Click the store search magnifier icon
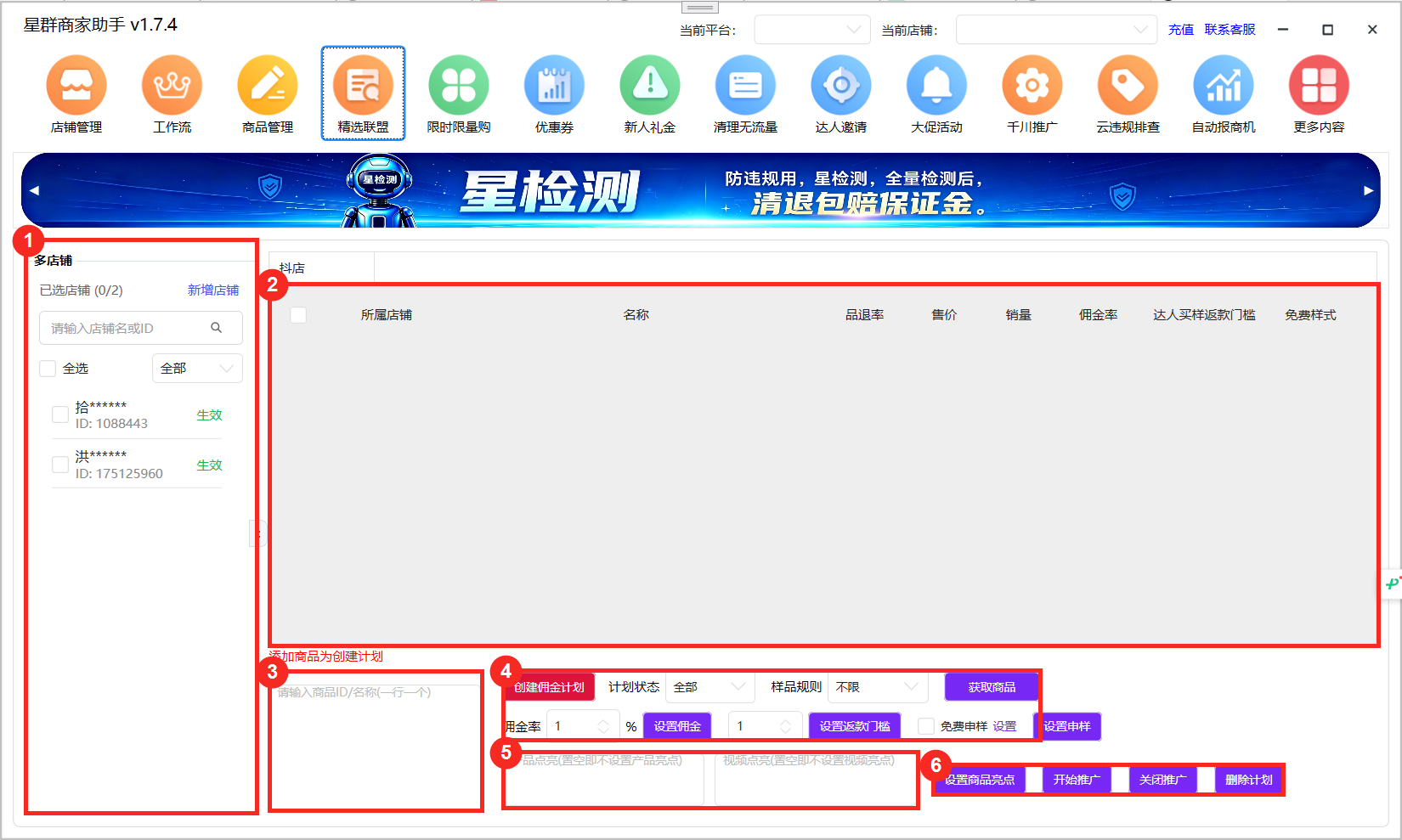This screenshot has height=840, width=1402. pos(217,328)
